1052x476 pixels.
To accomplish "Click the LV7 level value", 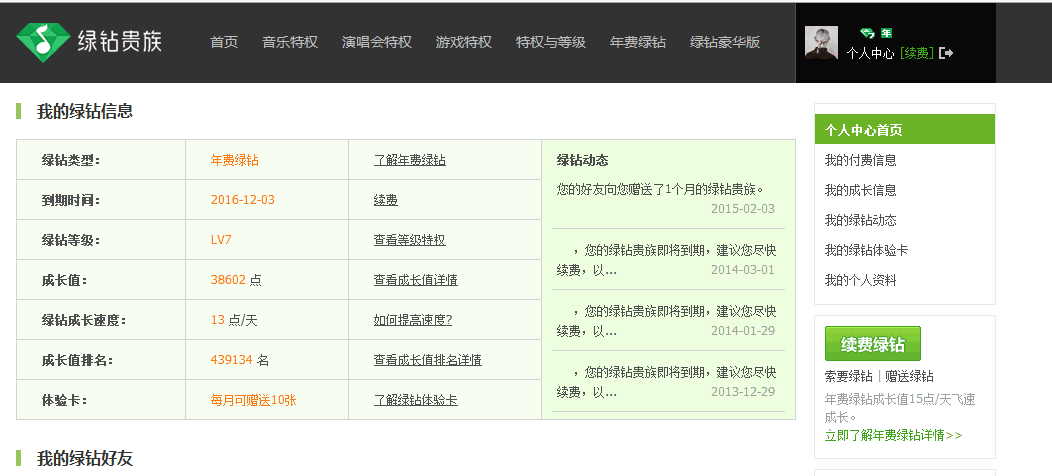I will (x=221, y=240).
